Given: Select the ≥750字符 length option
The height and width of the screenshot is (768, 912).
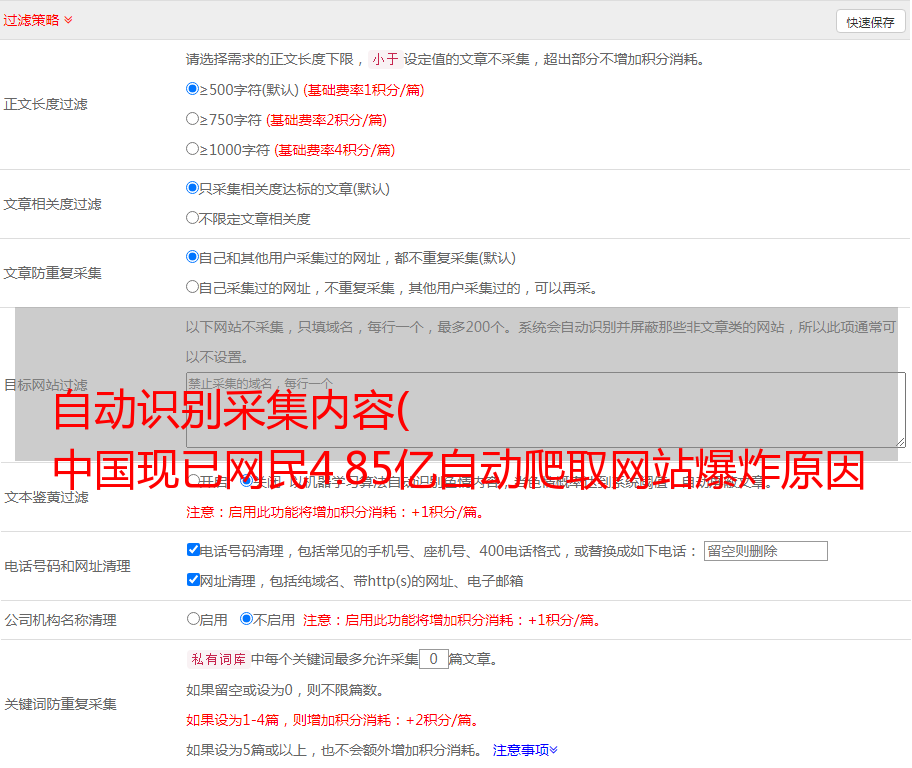Looking at the screenshot, I should click(192, 119).
